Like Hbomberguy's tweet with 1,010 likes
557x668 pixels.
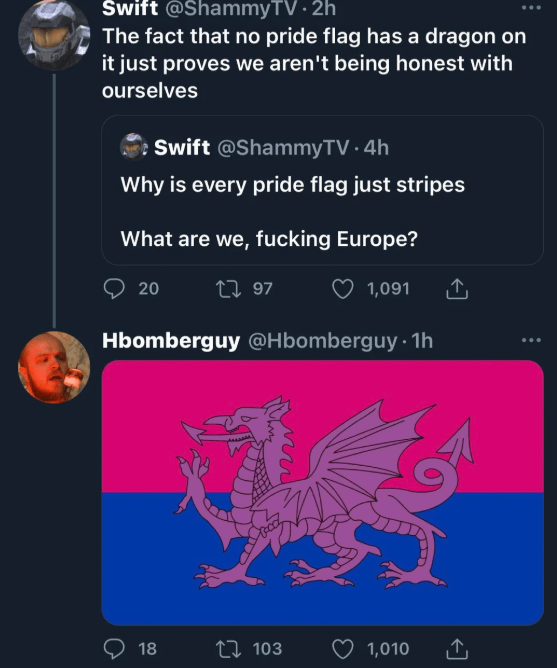[343, 649]
